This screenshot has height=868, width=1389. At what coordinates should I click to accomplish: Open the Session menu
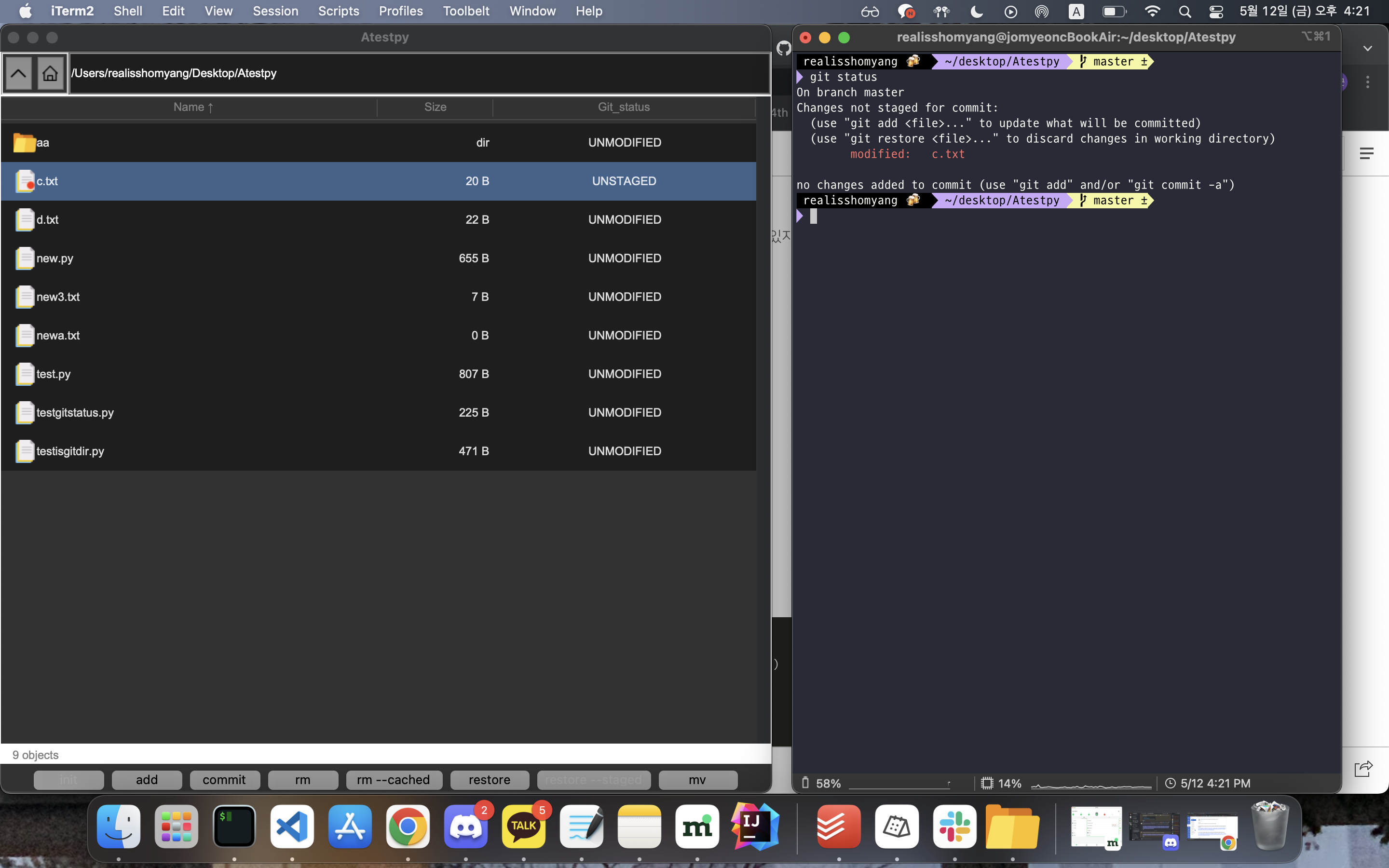(x=275, y=12)
